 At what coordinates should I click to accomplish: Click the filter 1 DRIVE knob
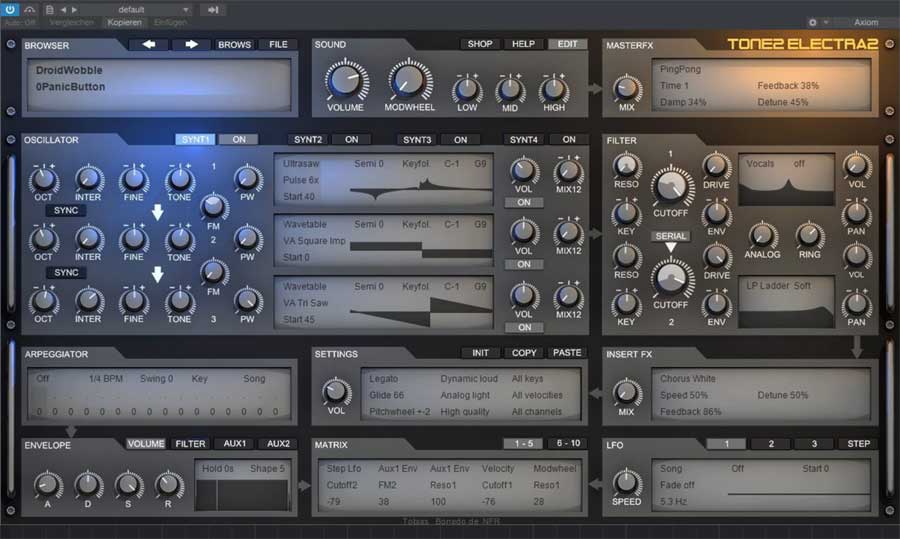(x=716, y=166)
